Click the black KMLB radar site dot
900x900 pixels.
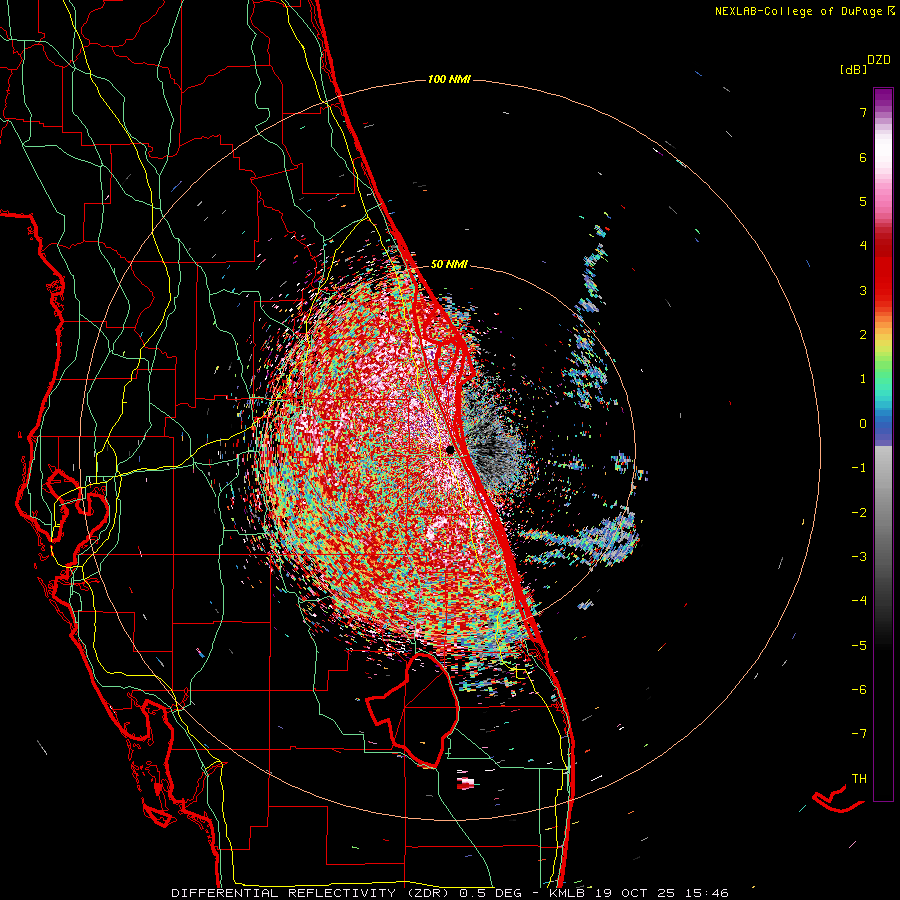tap(451, 450)
